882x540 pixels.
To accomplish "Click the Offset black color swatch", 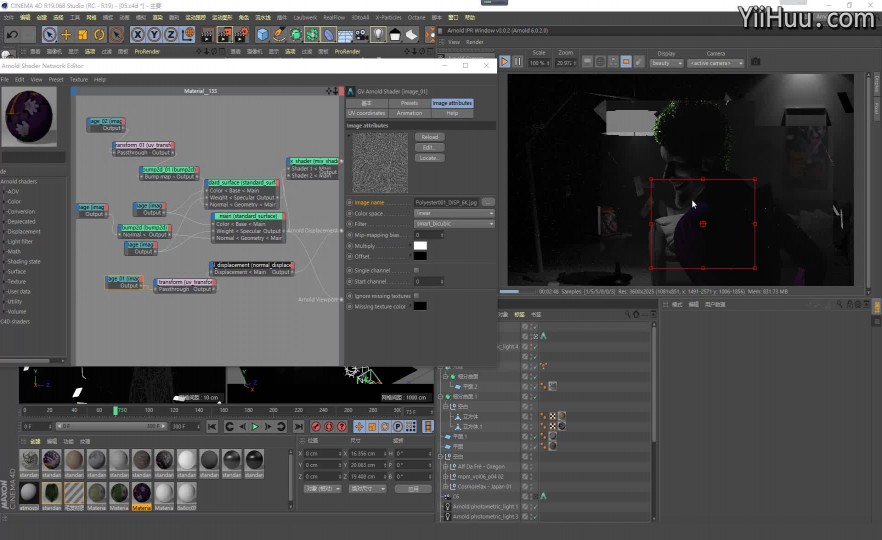I will click(420, 256).
